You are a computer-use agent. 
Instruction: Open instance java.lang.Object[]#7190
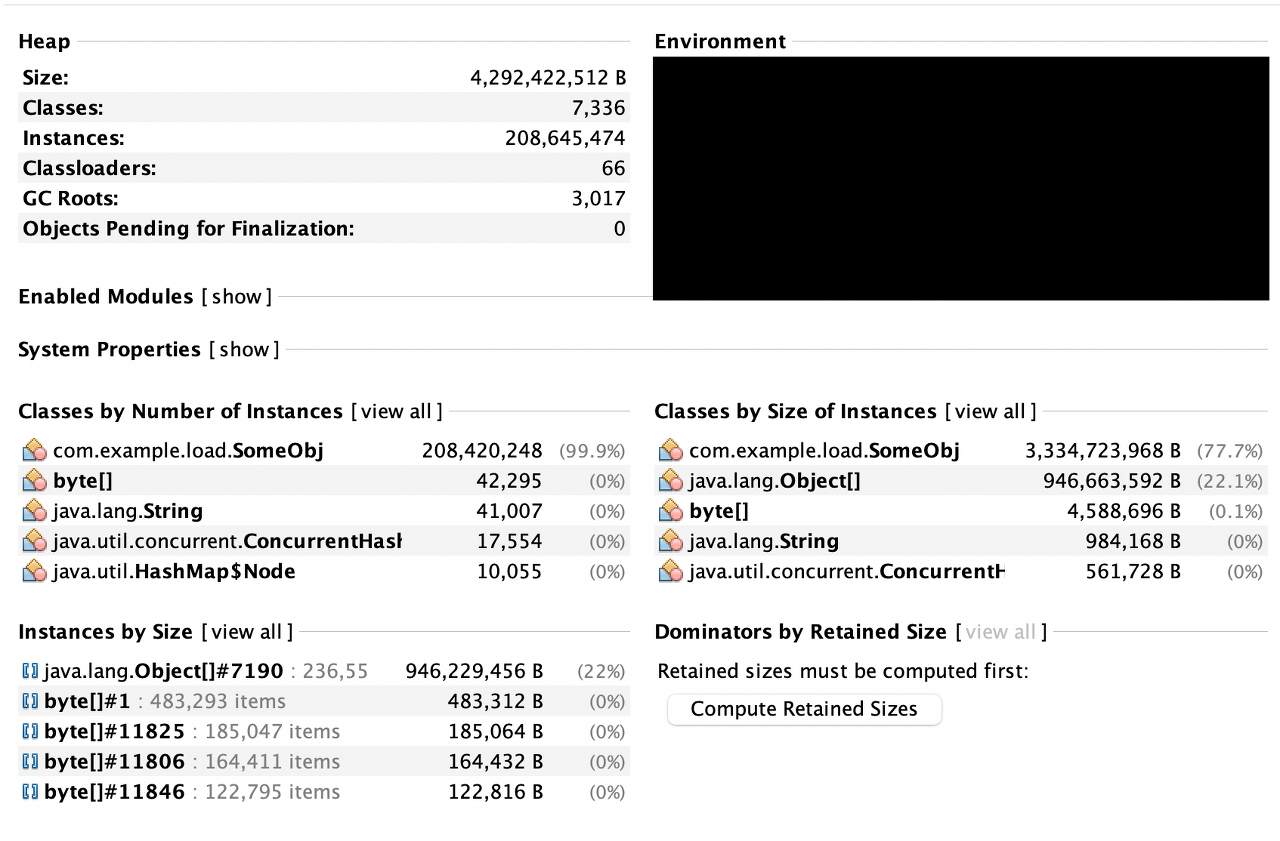164,671
